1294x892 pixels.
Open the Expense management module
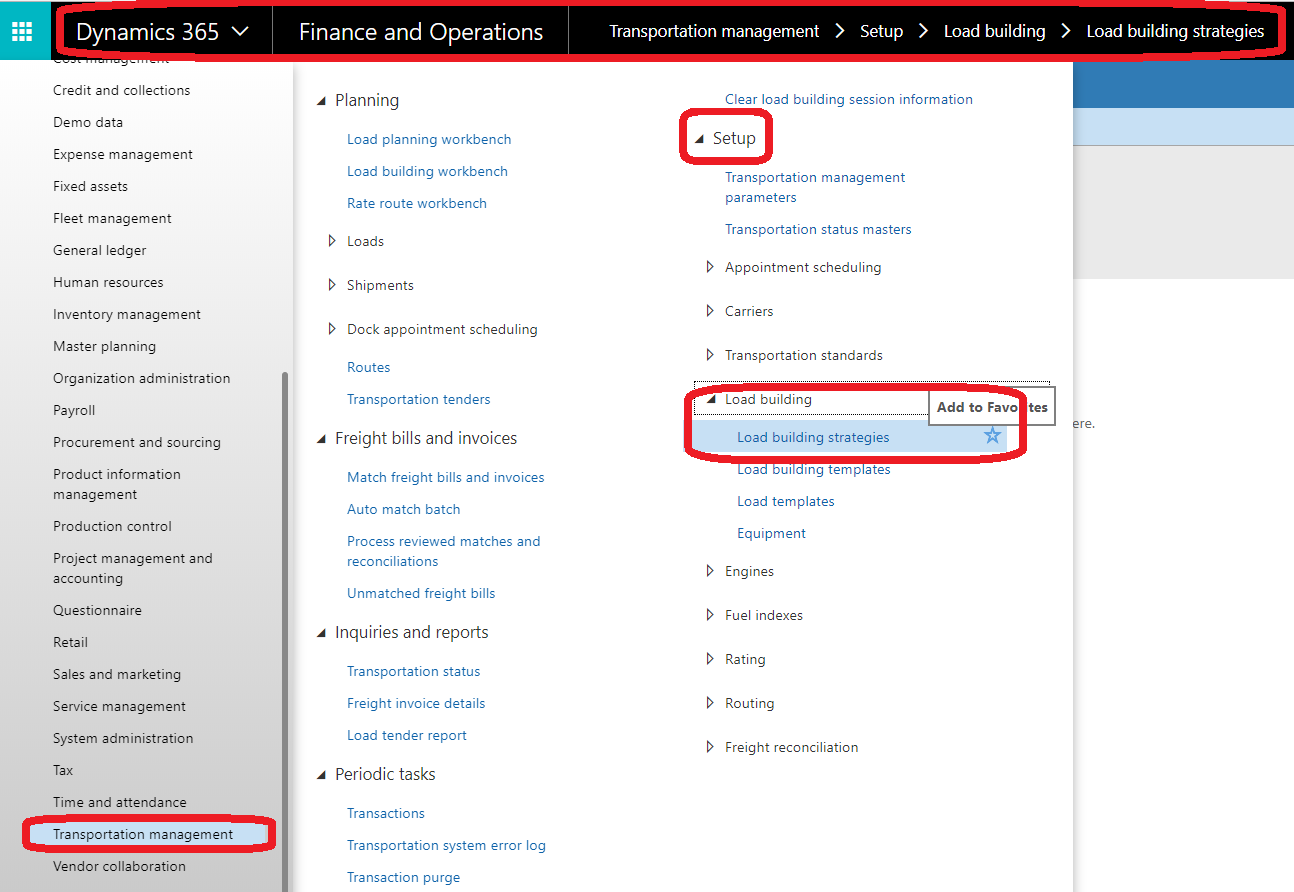[123, 154]
